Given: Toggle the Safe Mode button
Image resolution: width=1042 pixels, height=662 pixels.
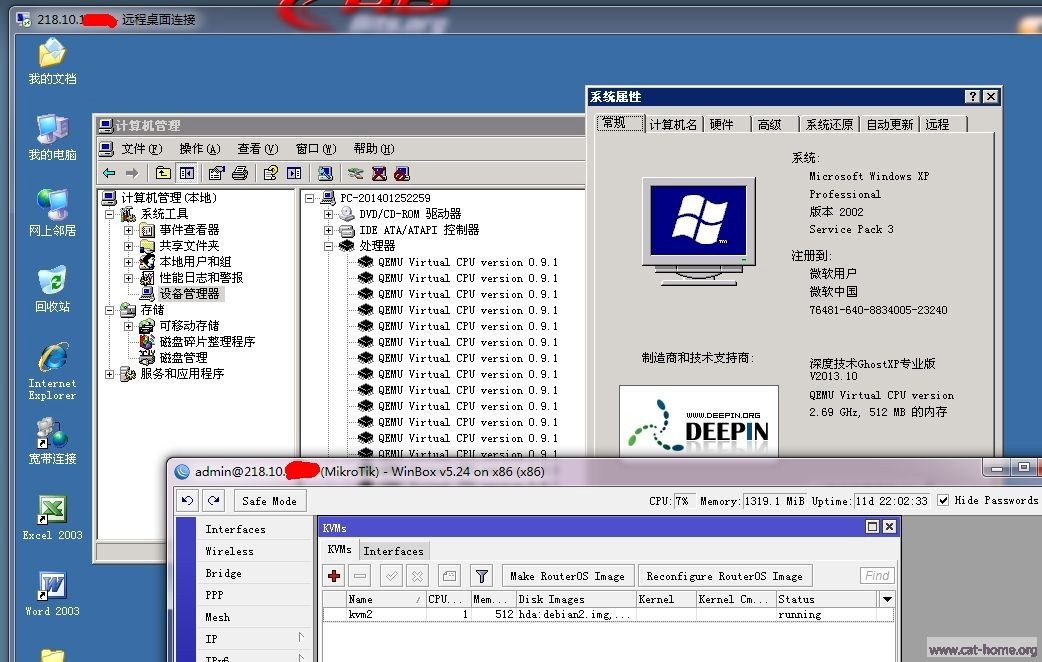Looking at the screenshot, I should [x=269, y=501].
